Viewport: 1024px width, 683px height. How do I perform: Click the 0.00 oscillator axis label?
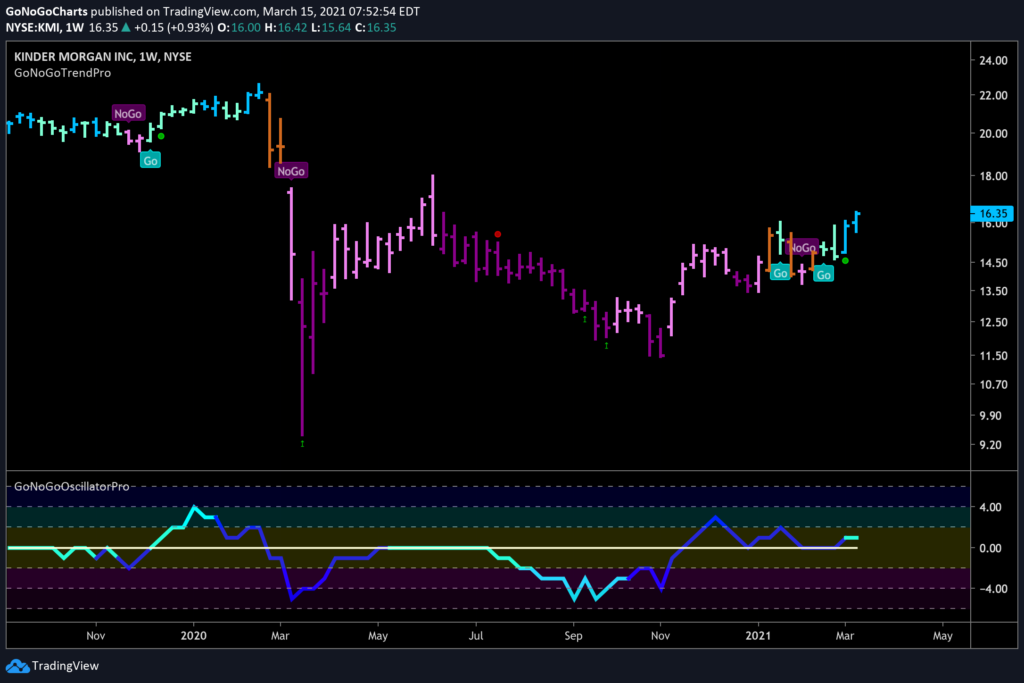tap(990, 548)
